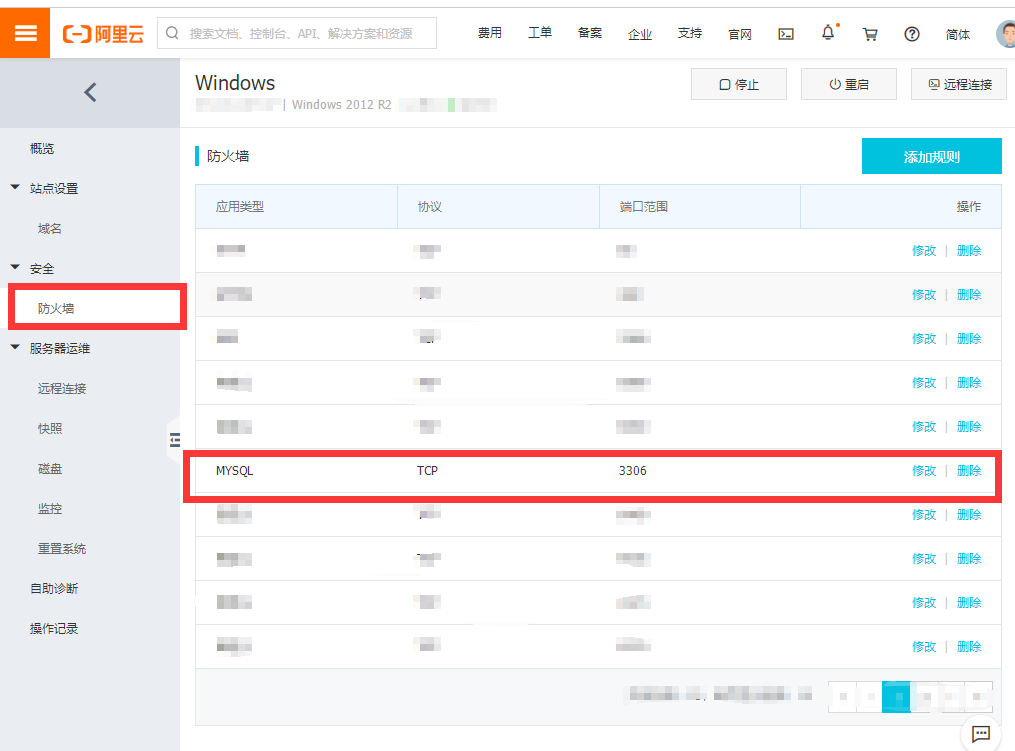The width and height of the screenshot is (1015, 751).
Task: Click the user avatar in the top bar
Action: pyautogui.click(x=1003, y=33)
